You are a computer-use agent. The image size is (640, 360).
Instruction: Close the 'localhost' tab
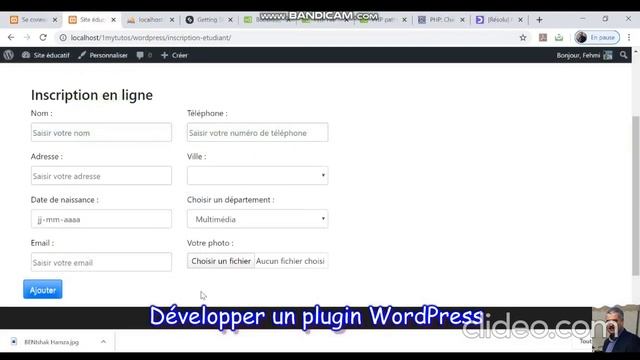(172, 20)
